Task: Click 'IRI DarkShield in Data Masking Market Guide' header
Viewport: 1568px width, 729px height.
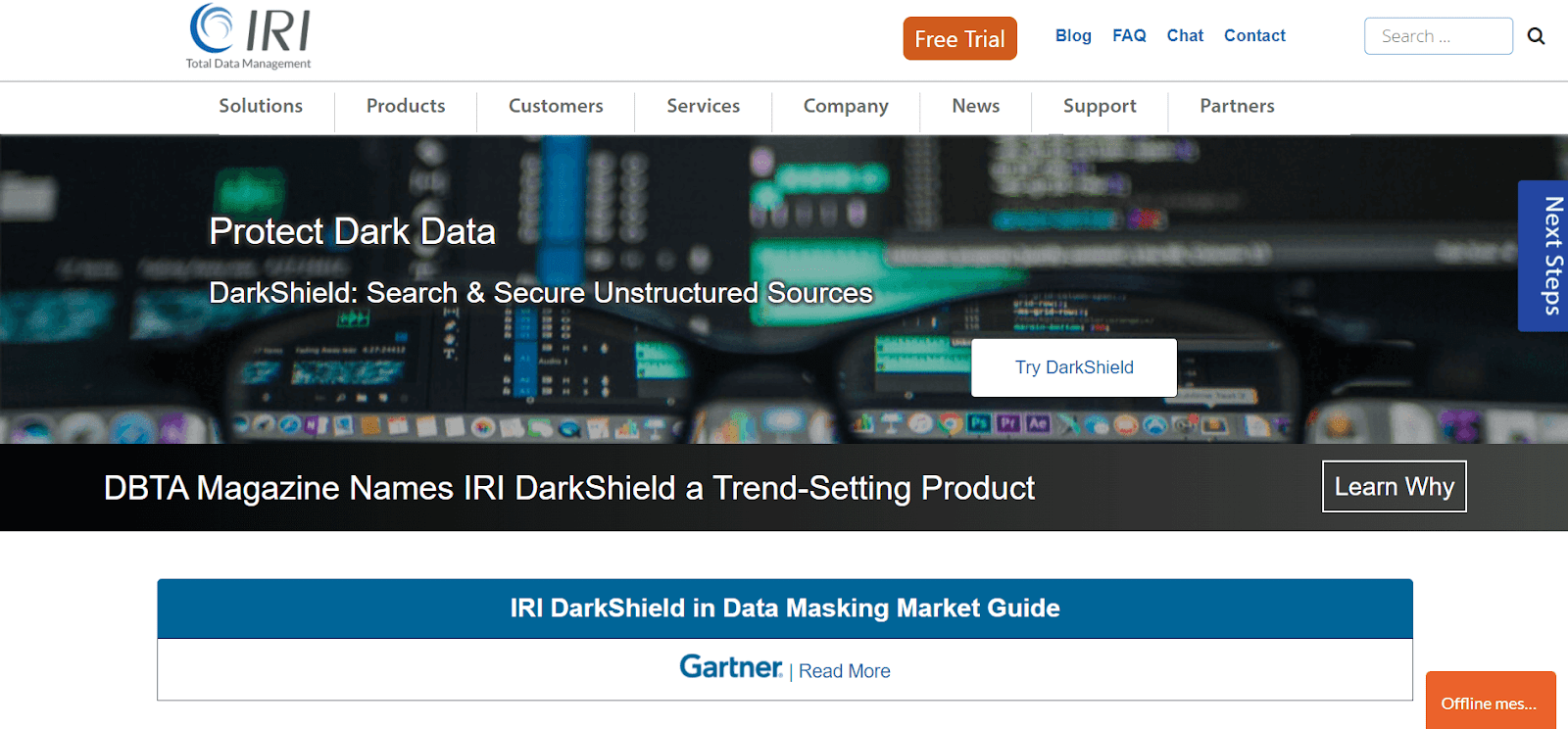Action: (785, 608)
